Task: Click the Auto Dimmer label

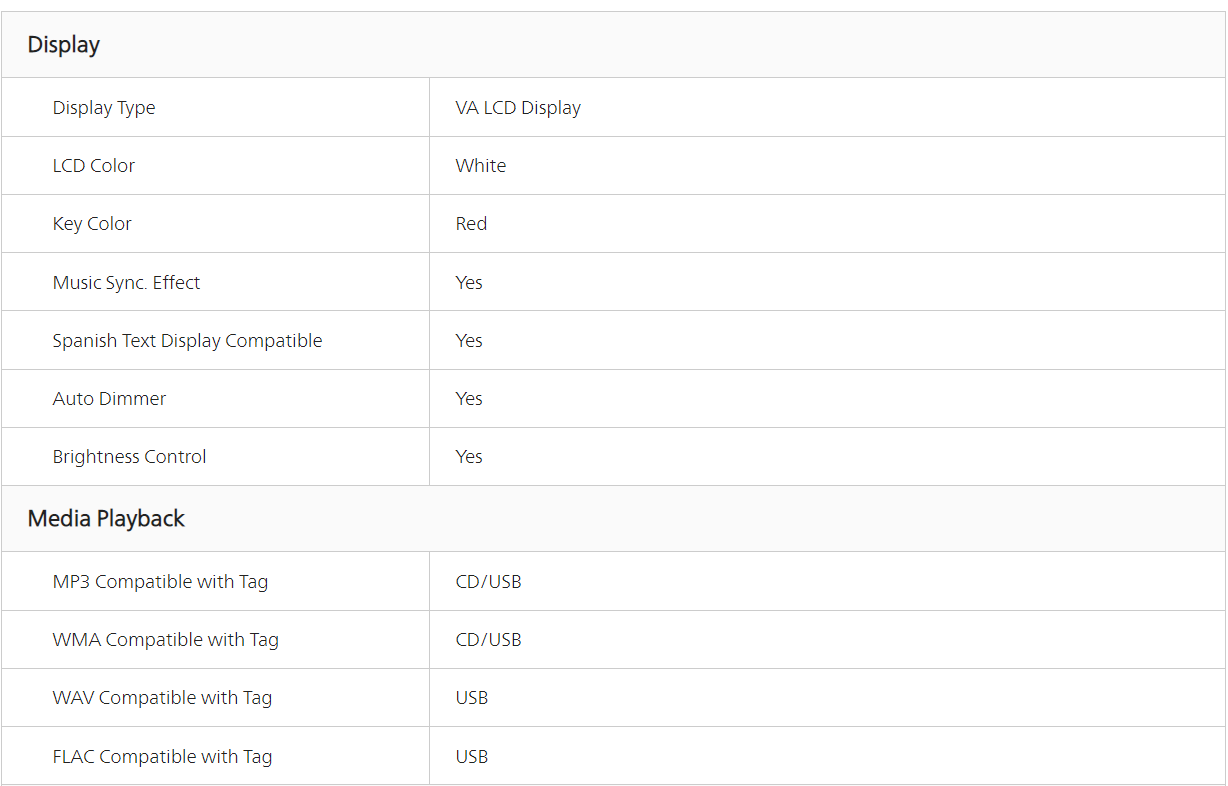Action: [x=109, y=399]
